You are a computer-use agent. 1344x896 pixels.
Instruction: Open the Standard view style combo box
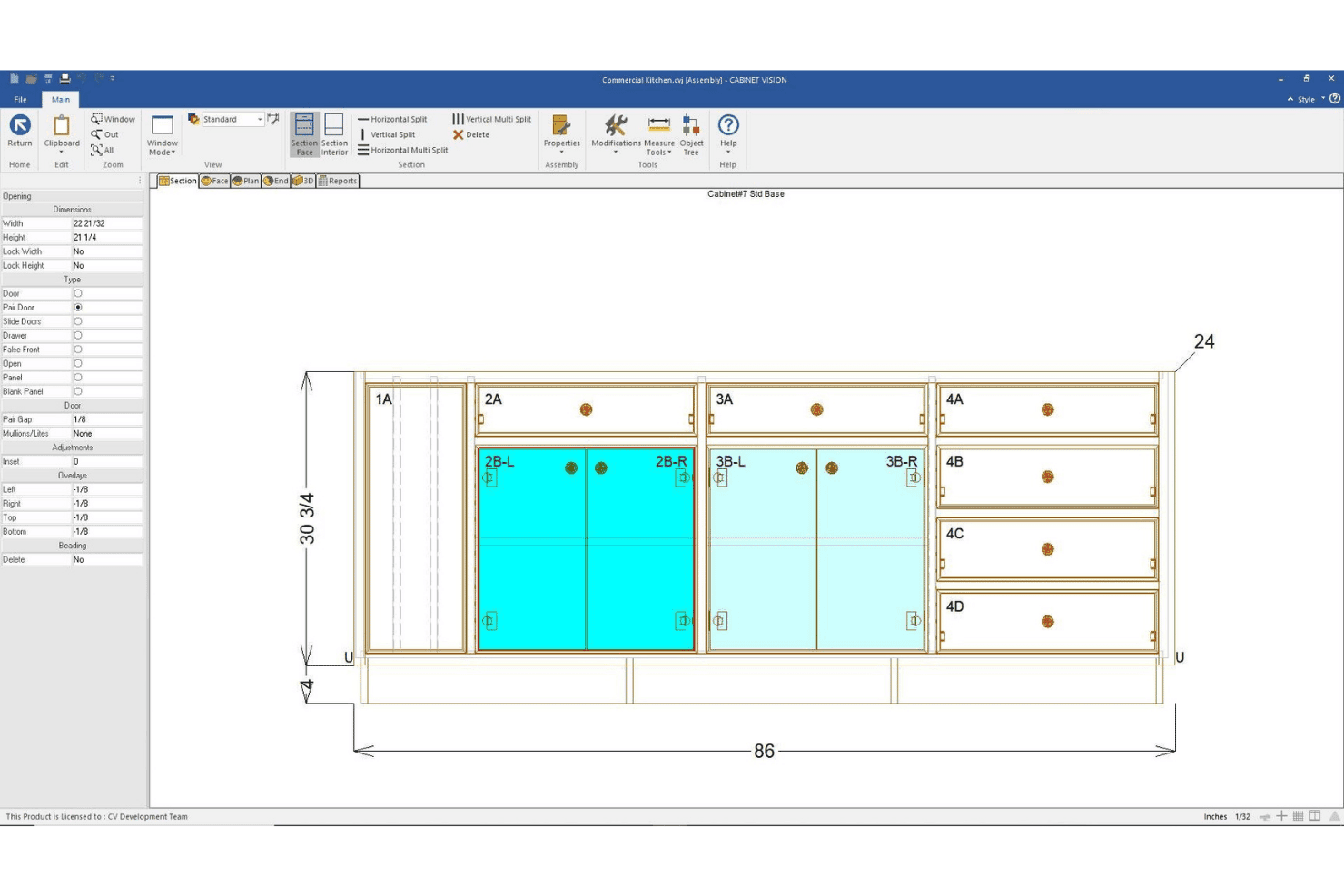click(x=232, y=119)
